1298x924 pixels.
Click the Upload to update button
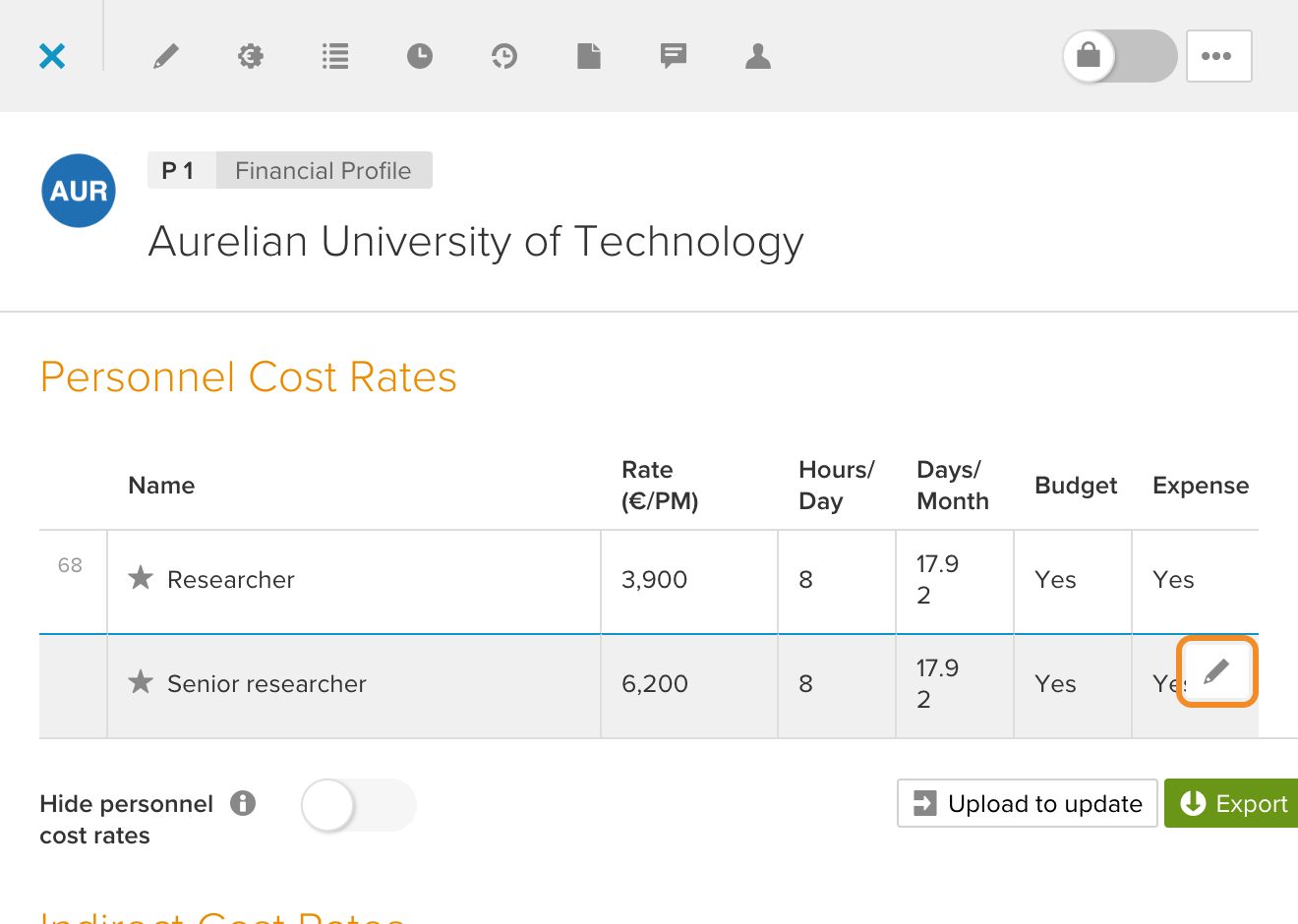click(1028, 803)
